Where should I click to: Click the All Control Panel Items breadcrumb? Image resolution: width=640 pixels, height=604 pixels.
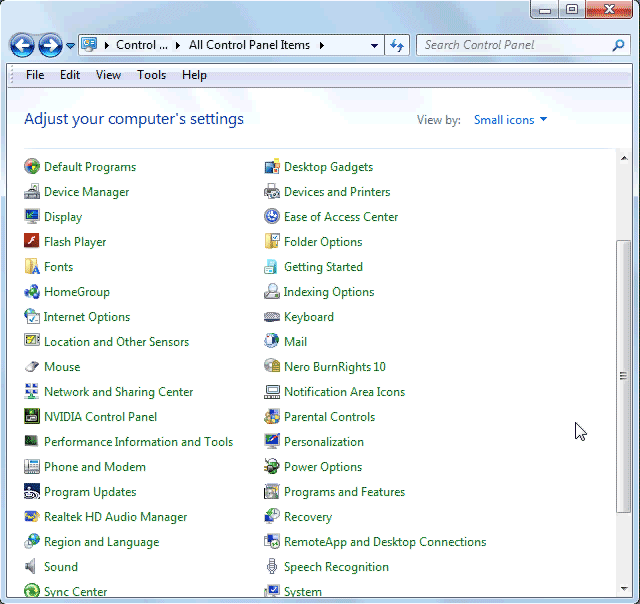pyautogui.click(x=249, y=45)
